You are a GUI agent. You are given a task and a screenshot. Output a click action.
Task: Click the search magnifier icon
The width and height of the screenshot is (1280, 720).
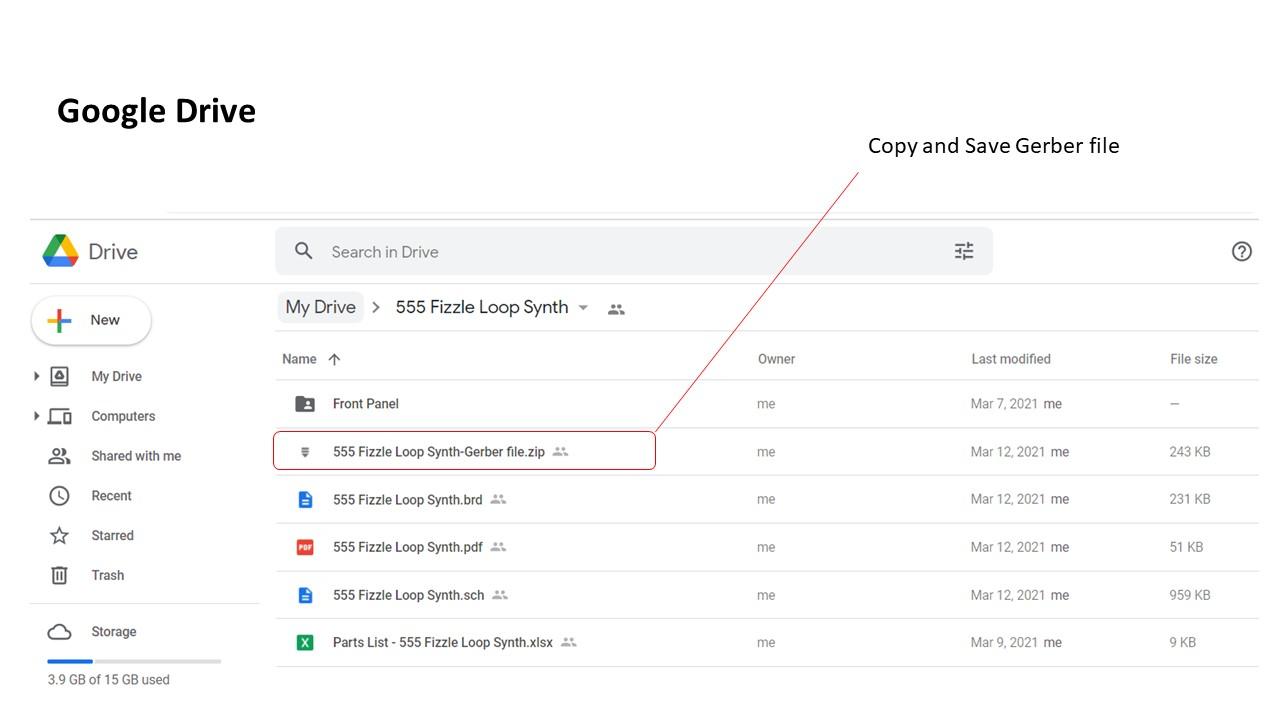point(304,251)
